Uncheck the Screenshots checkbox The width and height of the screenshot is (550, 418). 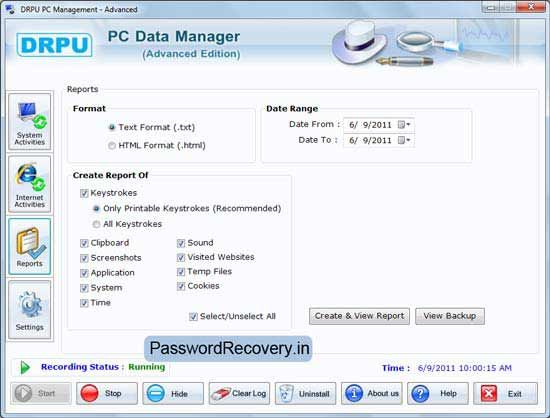pyautogui.click(x=84, y=258)
